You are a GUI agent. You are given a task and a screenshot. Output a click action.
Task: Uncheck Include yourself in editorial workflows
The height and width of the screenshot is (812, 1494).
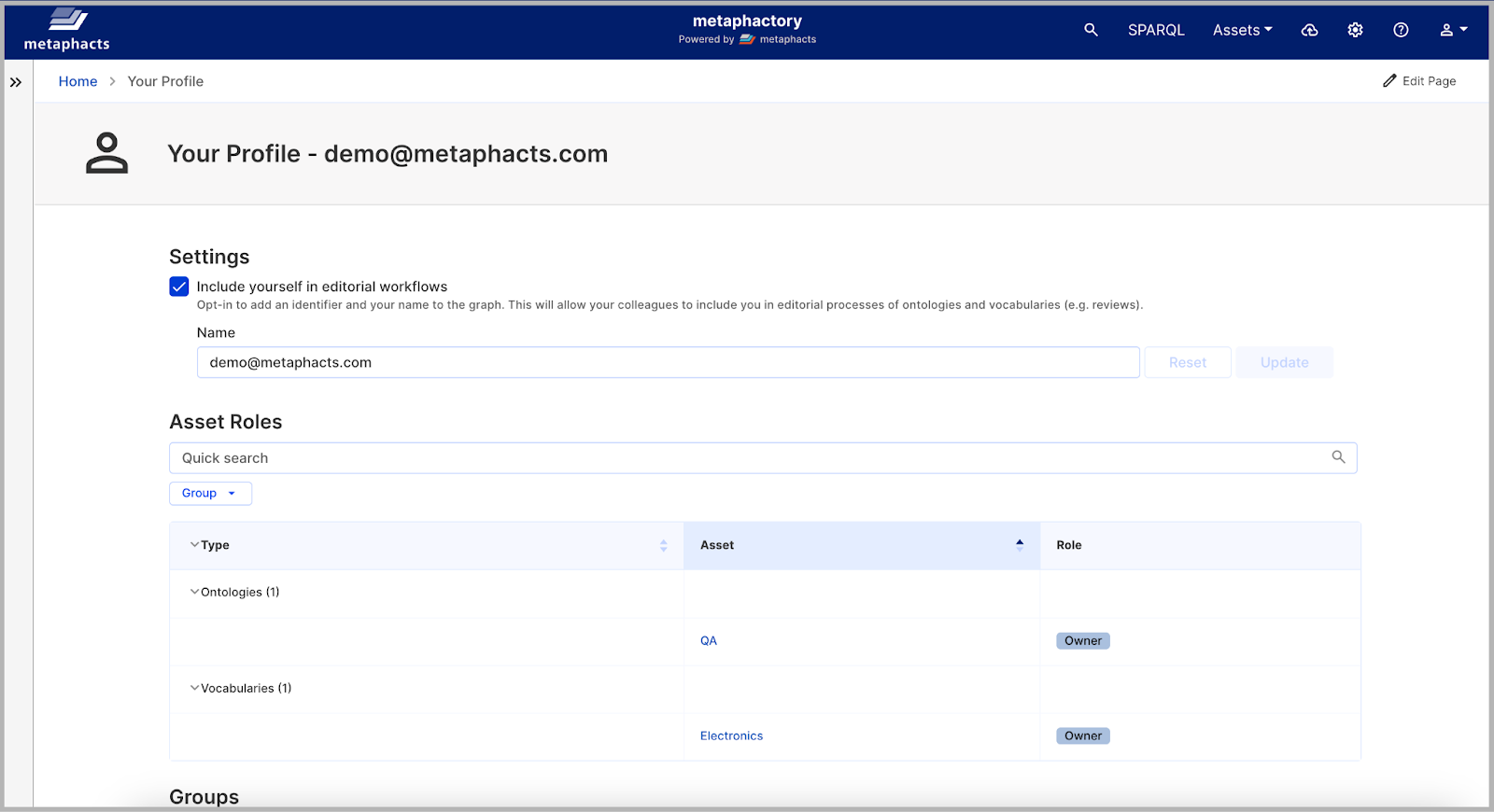pos(179,287)
